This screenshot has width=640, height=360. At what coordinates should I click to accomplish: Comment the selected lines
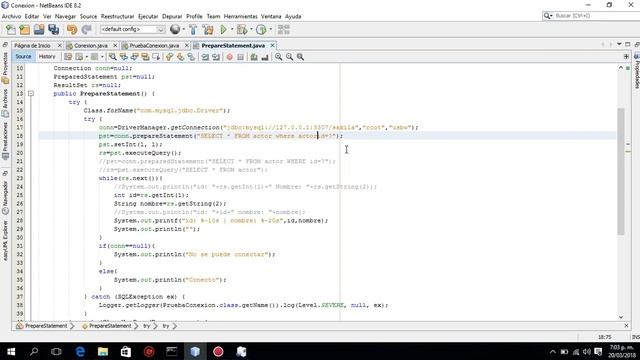[254, 57]
